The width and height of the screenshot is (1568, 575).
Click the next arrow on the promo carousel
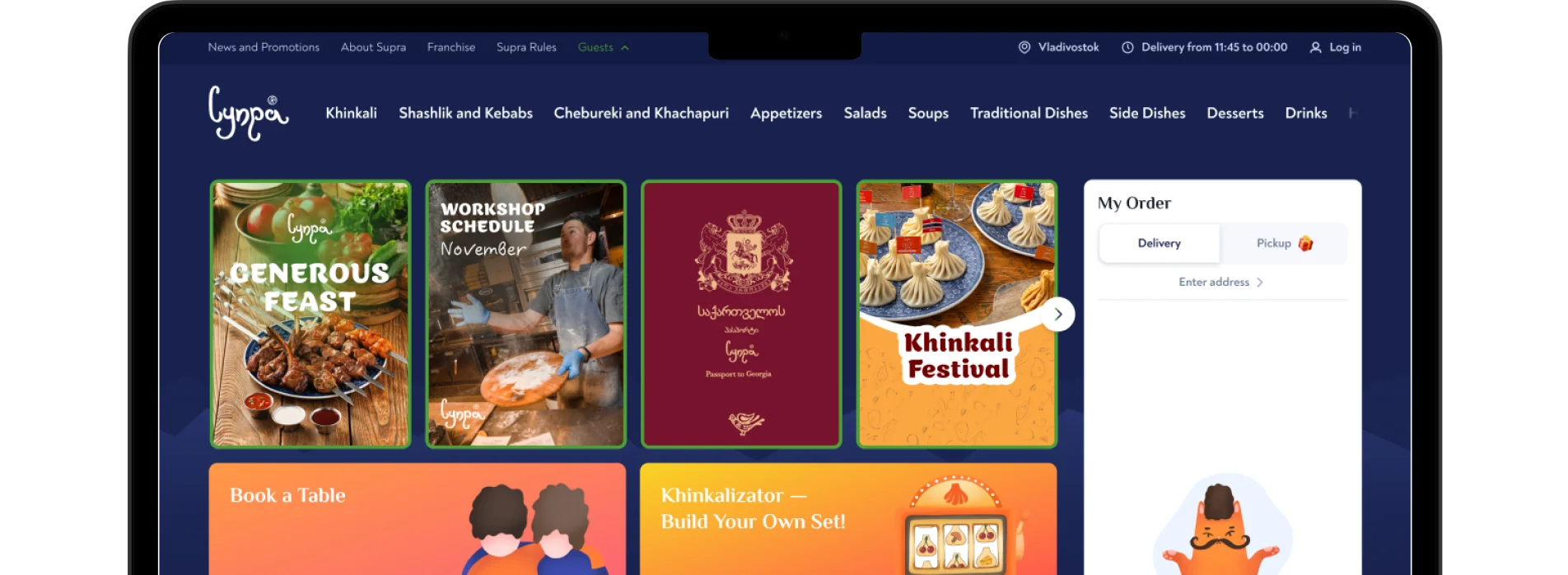(x=1058, y=314)
